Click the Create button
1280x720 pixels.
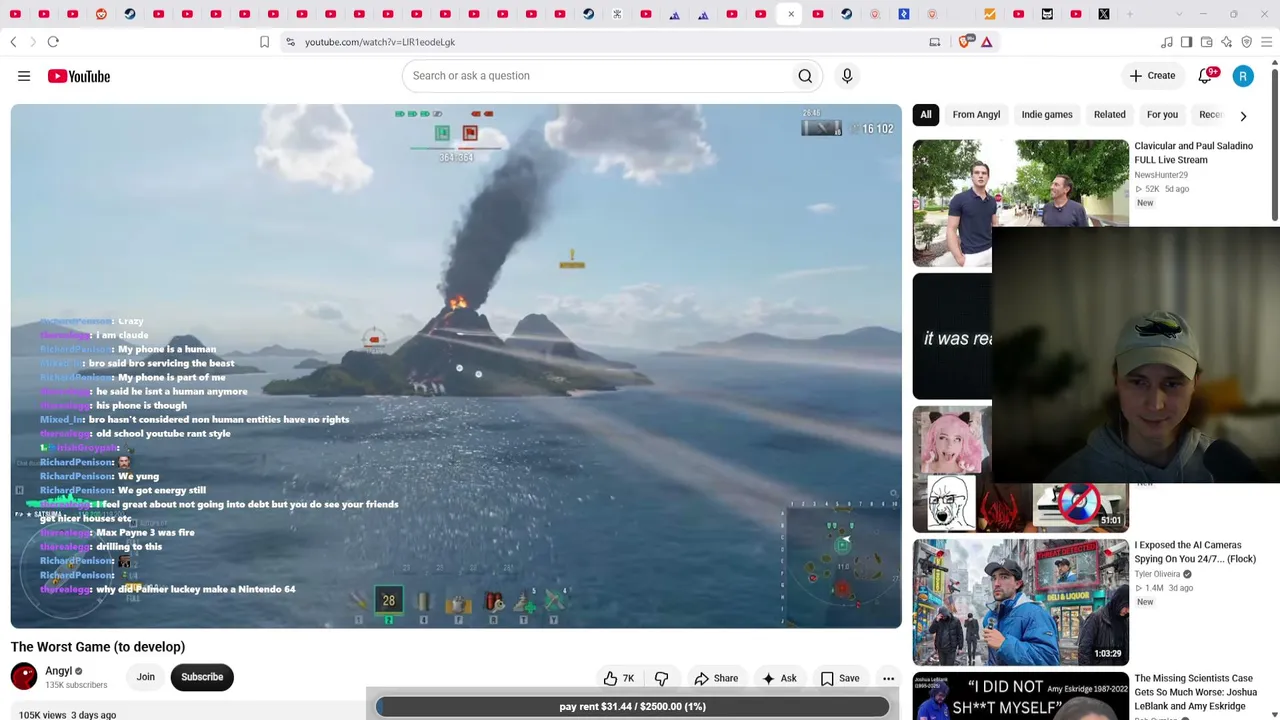[1152, 76]
